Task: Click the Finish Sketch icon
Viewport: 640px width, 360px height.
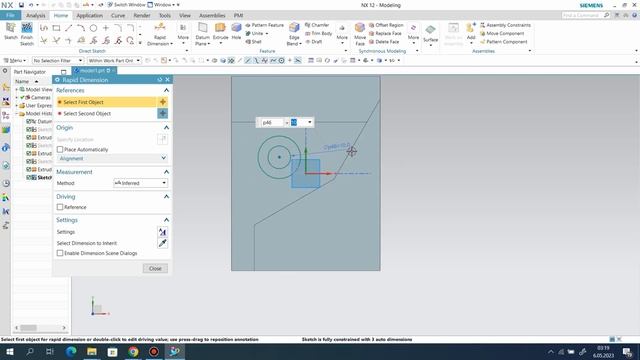Action: 27,29
